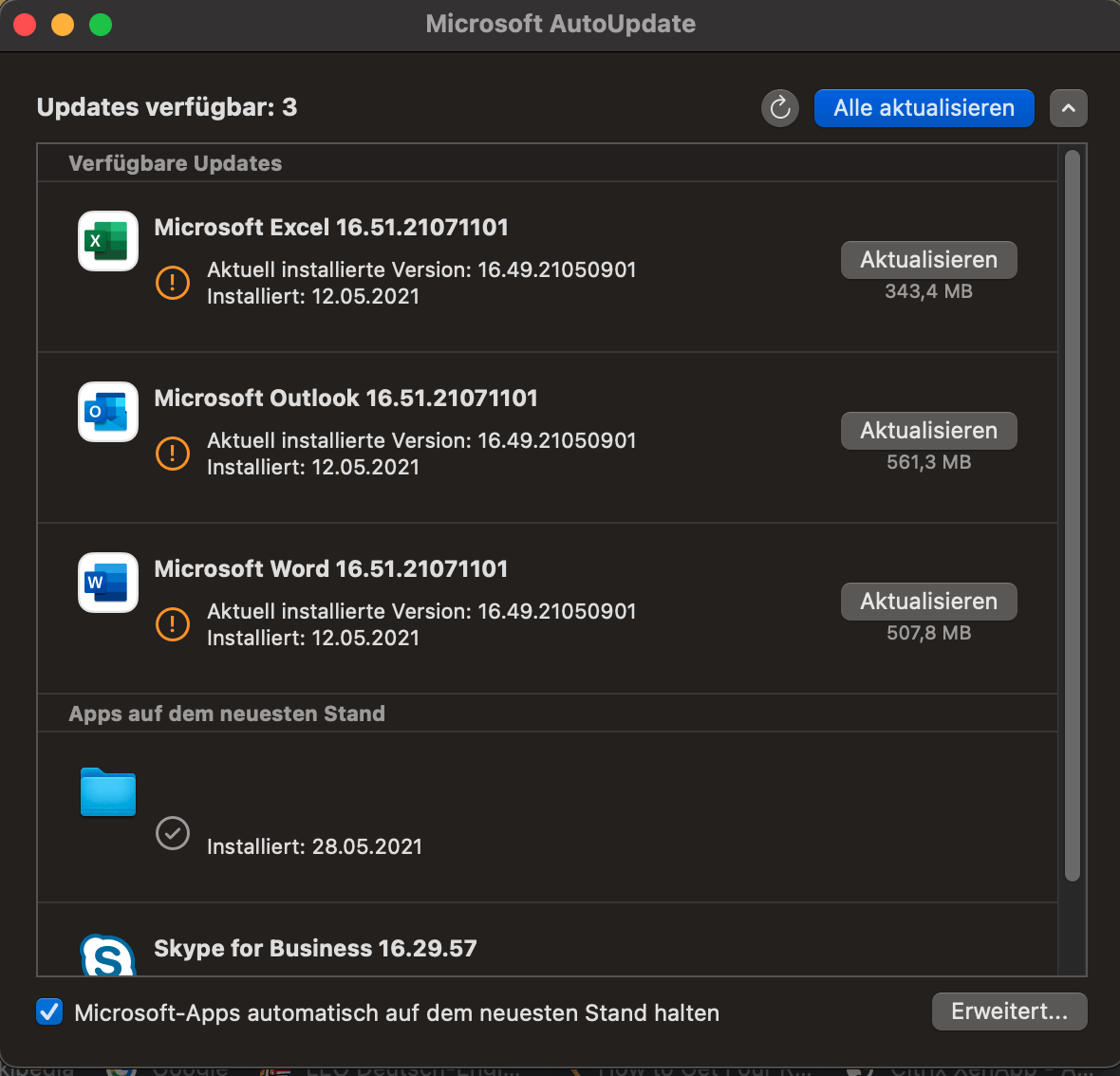Select the Microsoft Word 16.51.21071101 title
Screen dimensions: 1120x1076
330,568
